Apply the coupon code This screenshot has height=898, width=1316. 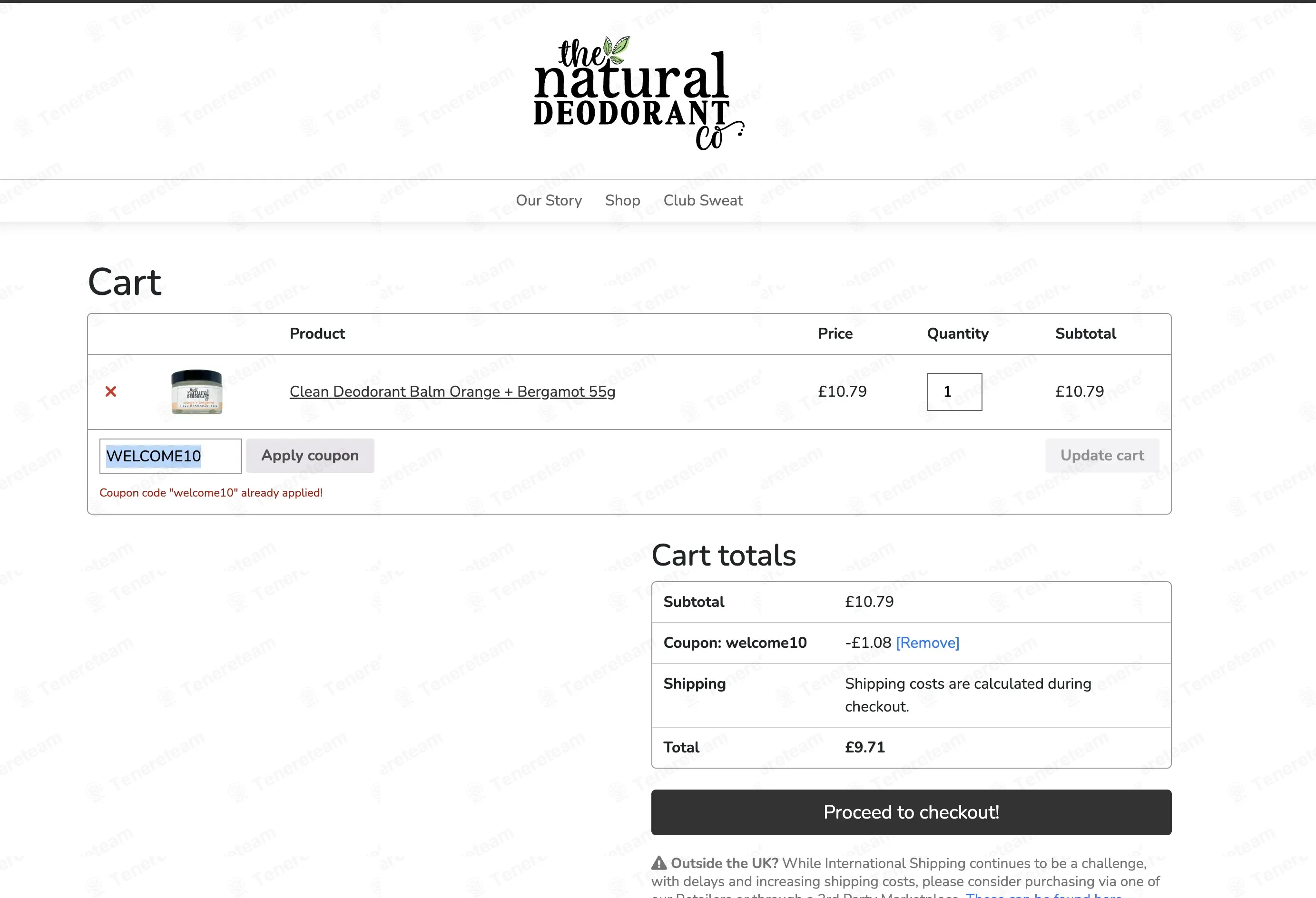pyautogui.click(x=310, y=456)
